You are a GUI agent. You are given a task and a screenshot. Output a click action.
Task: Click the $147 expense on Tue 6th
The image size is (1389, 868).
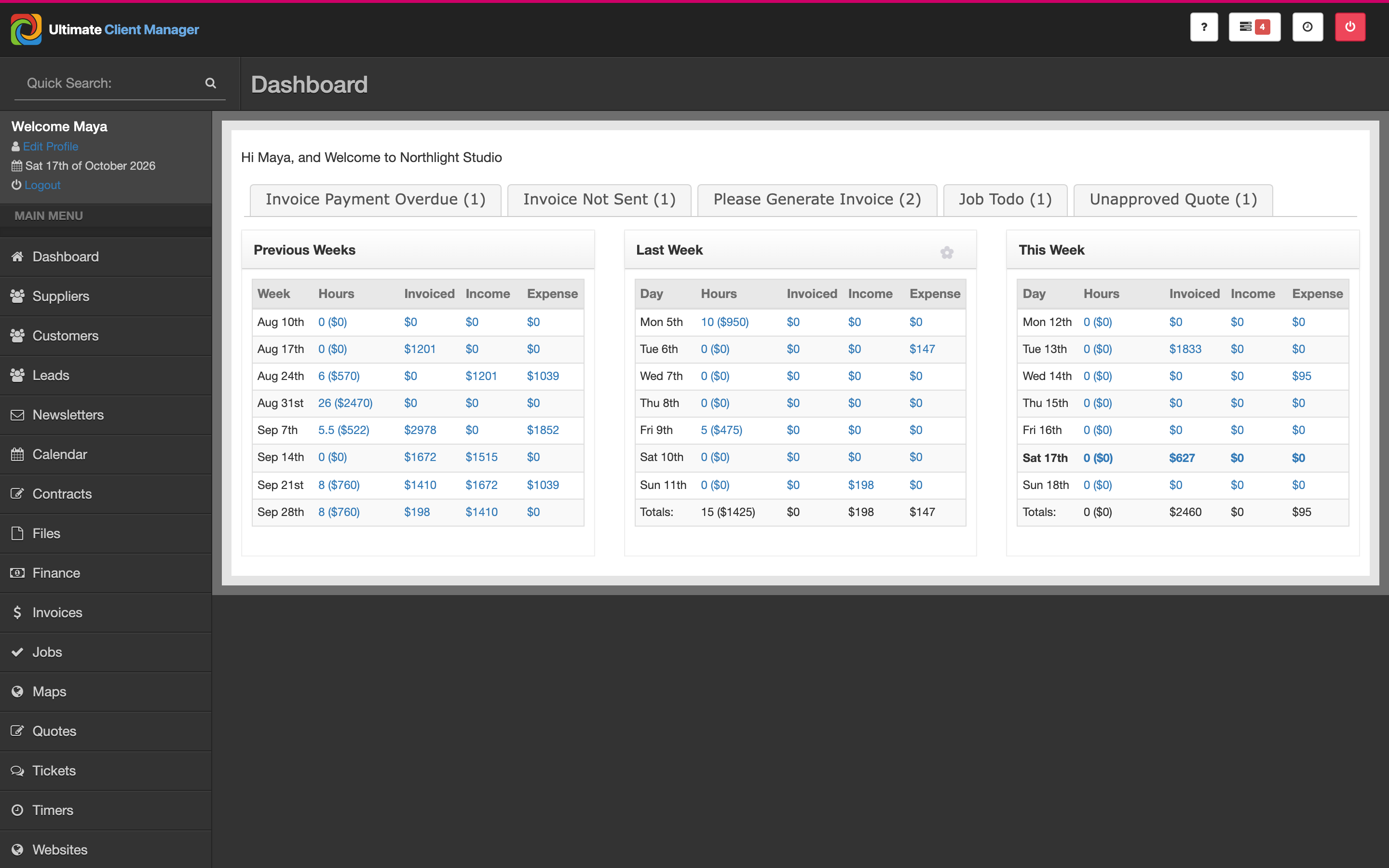pos(922,349)
